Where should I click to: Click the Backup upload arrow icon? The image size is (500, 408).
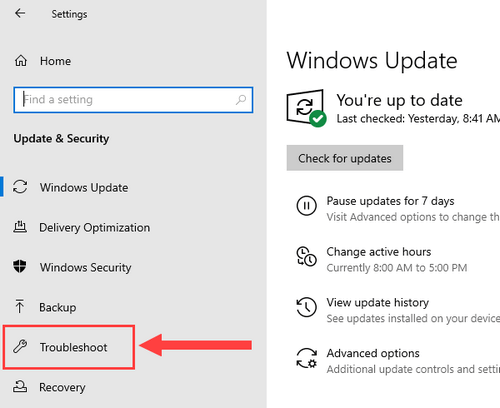(20, 306)
